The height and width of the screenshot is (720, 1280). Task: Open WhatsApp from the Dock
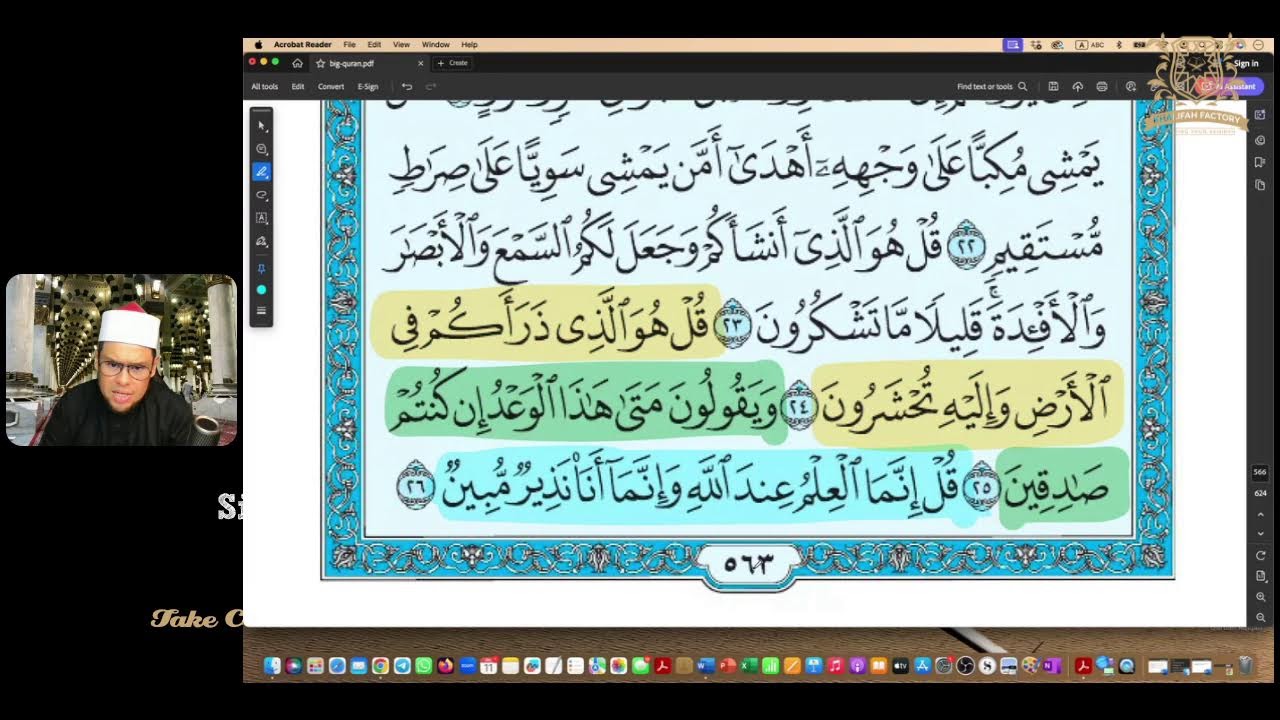pyautogui.click(x=423, y=666)
